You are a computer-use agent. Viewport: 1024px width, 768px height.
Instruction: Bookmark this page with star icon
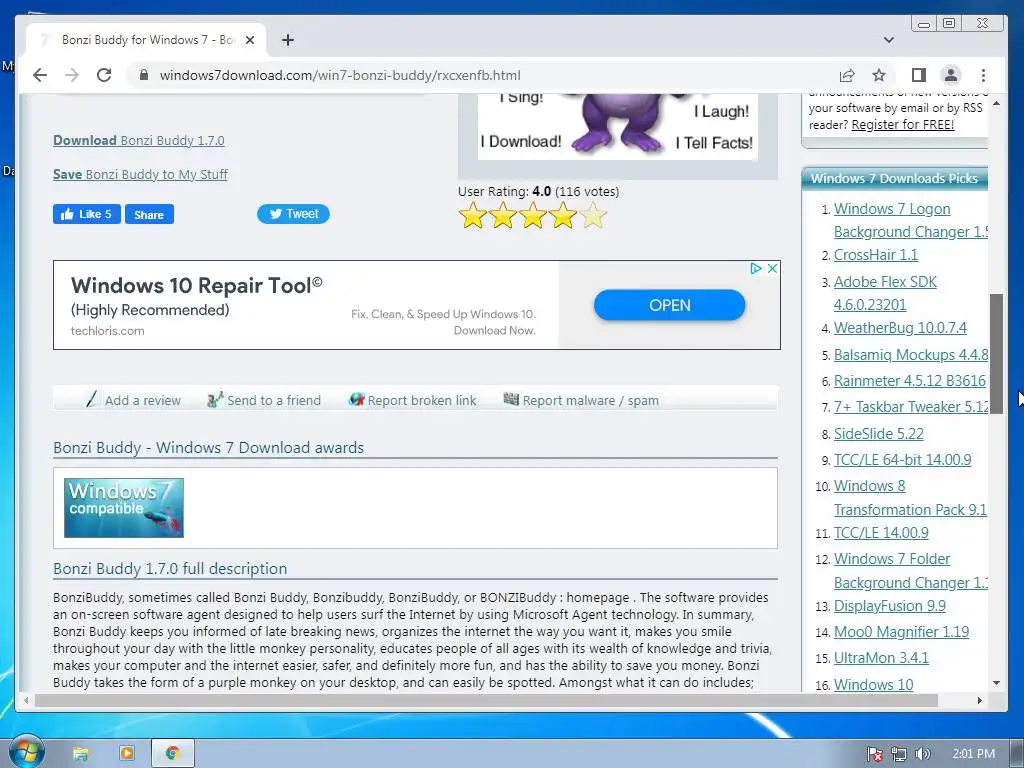click(879, 75)
